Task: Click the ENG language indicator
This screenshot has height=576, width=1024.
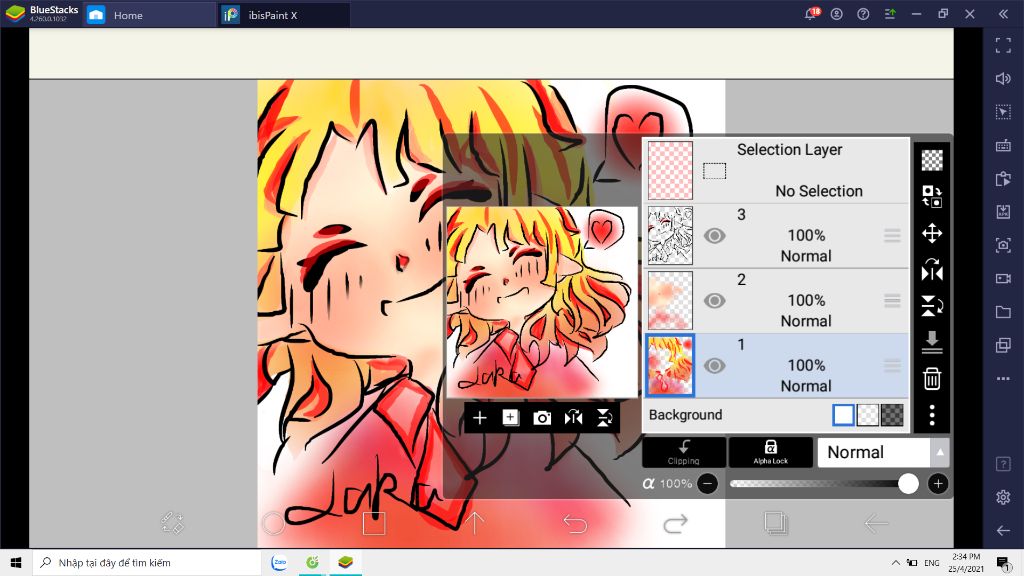Action: click(x=932, y=562)
